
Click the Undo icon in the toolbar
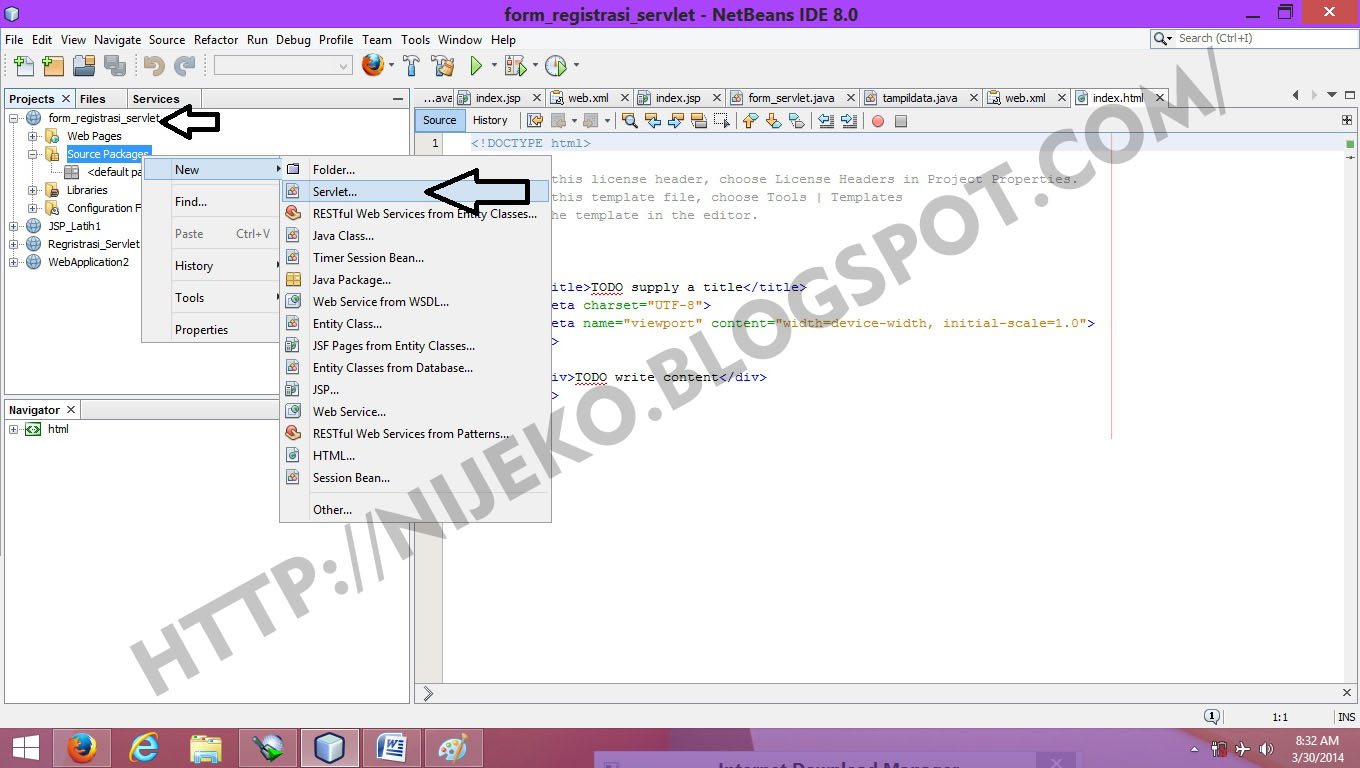pos(154,65)
